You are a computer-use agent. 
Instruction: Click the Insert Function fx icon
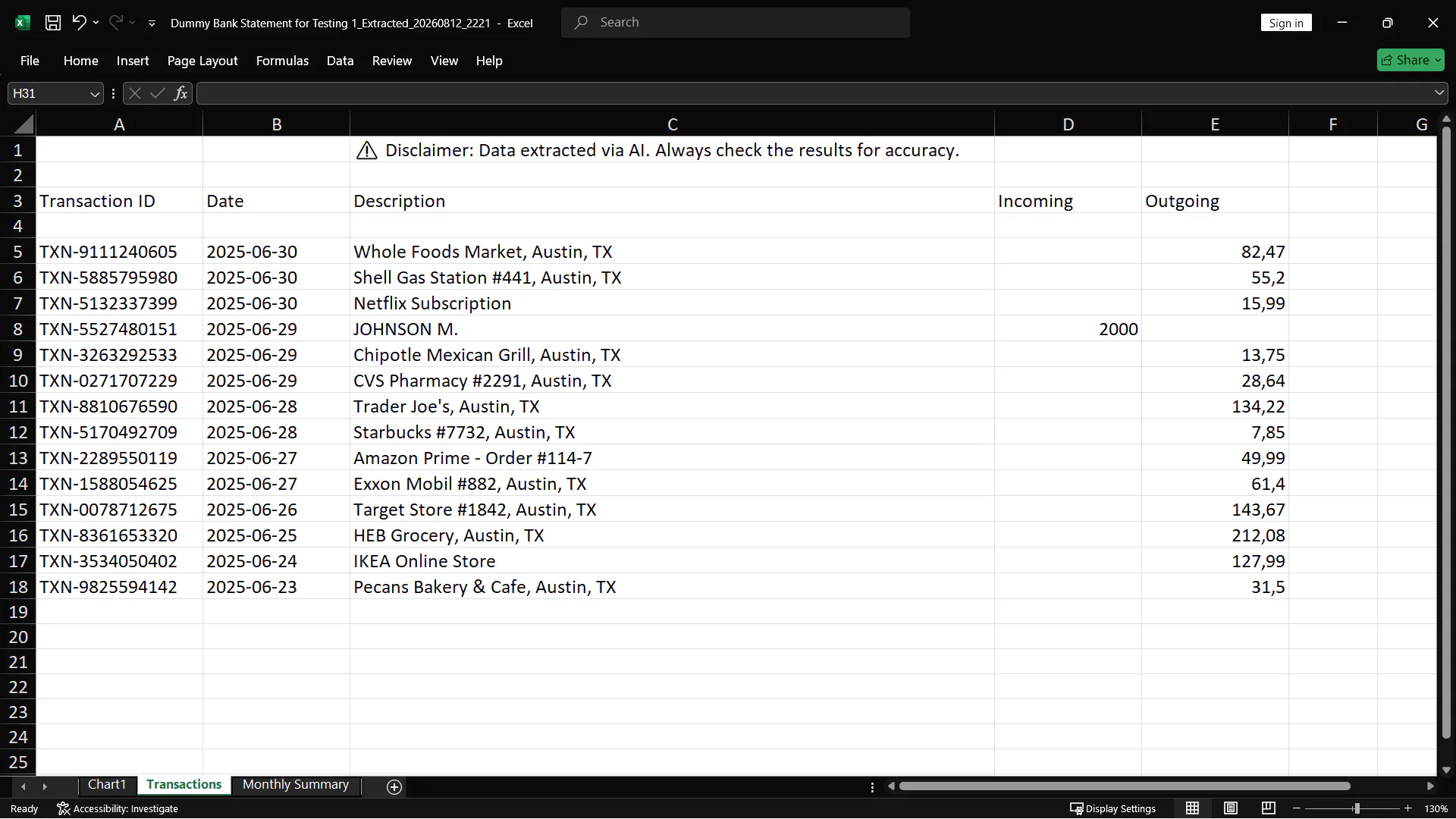point(180,93)
